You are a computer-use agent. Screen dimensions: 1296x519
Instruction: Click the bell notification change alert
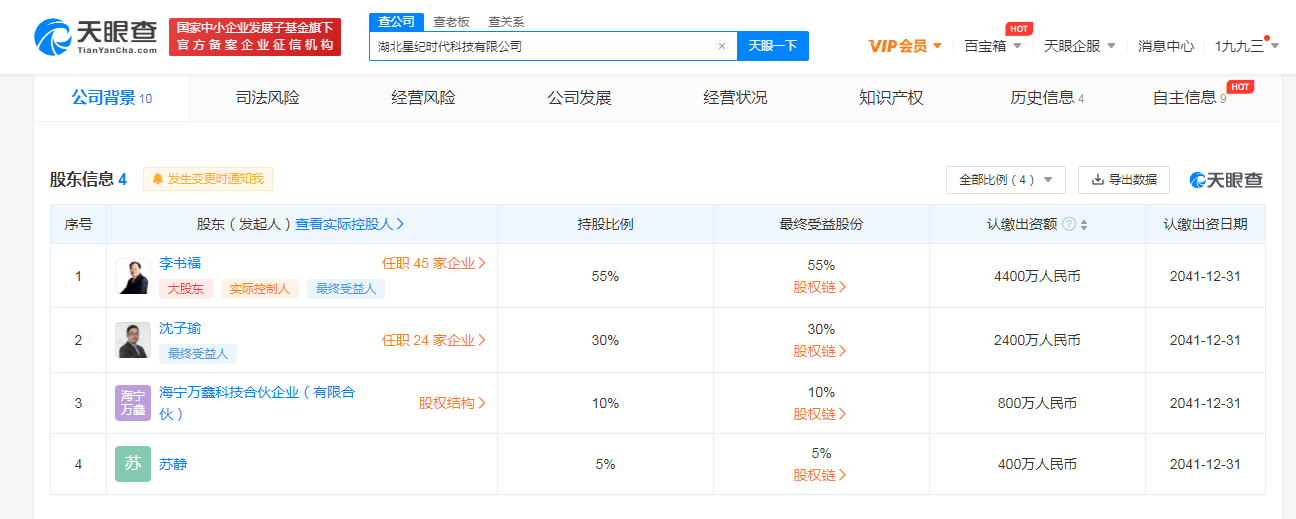(208, 179)
